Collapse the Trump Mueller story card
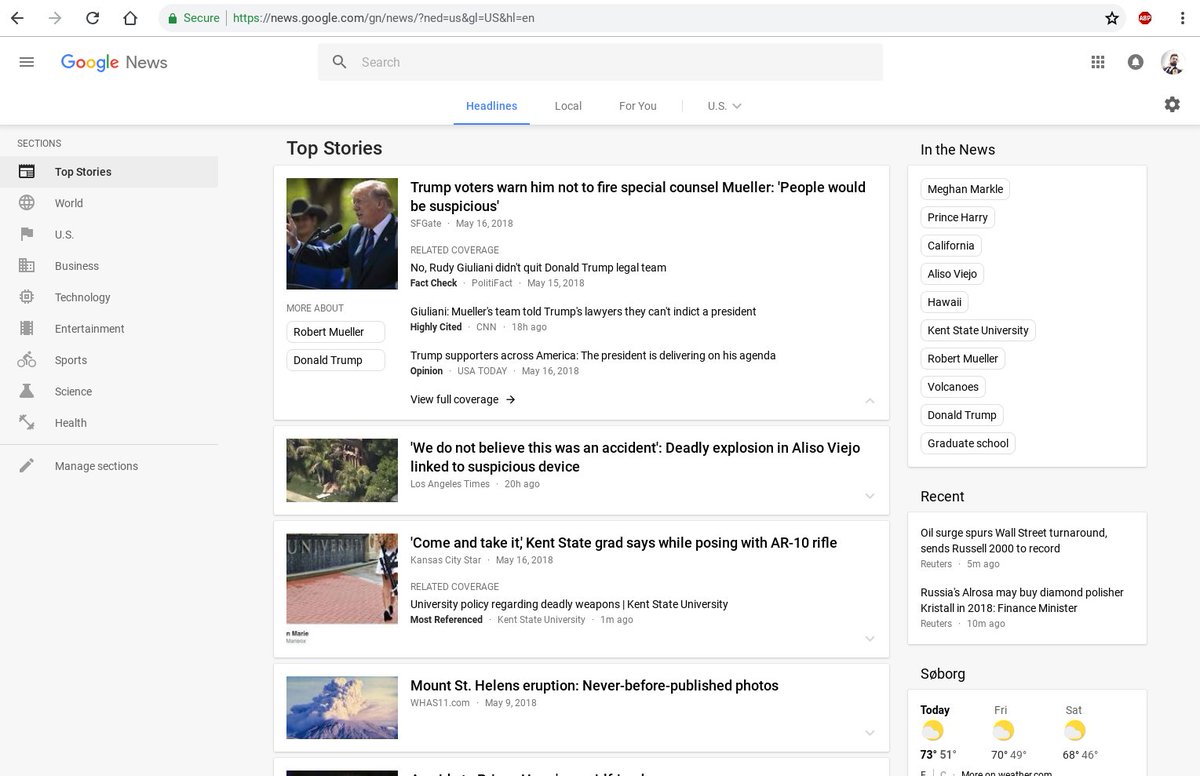 [x=869, y=400]
